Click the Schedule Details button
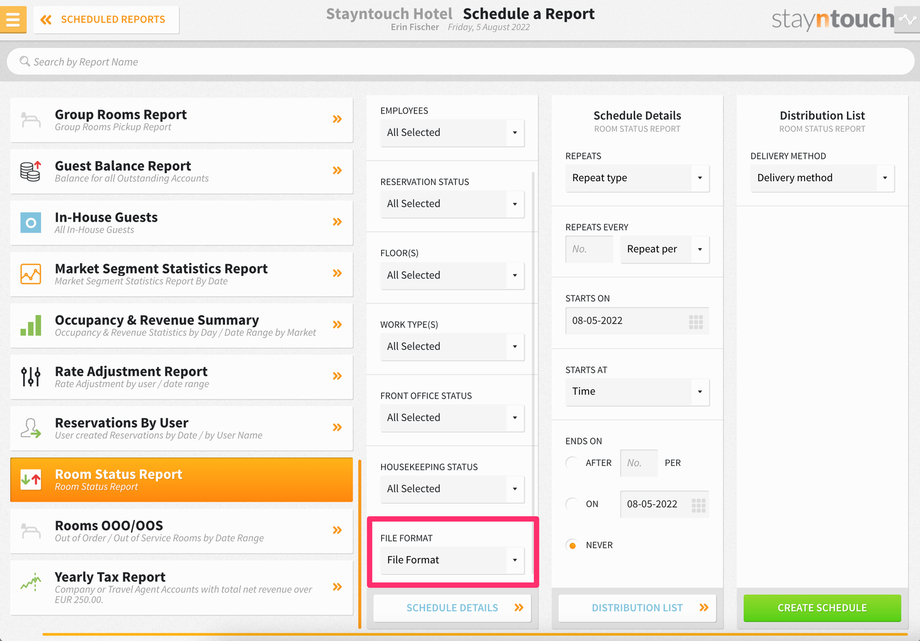The image size is (920, 641). pyautogui.click(x=452, y=608)
